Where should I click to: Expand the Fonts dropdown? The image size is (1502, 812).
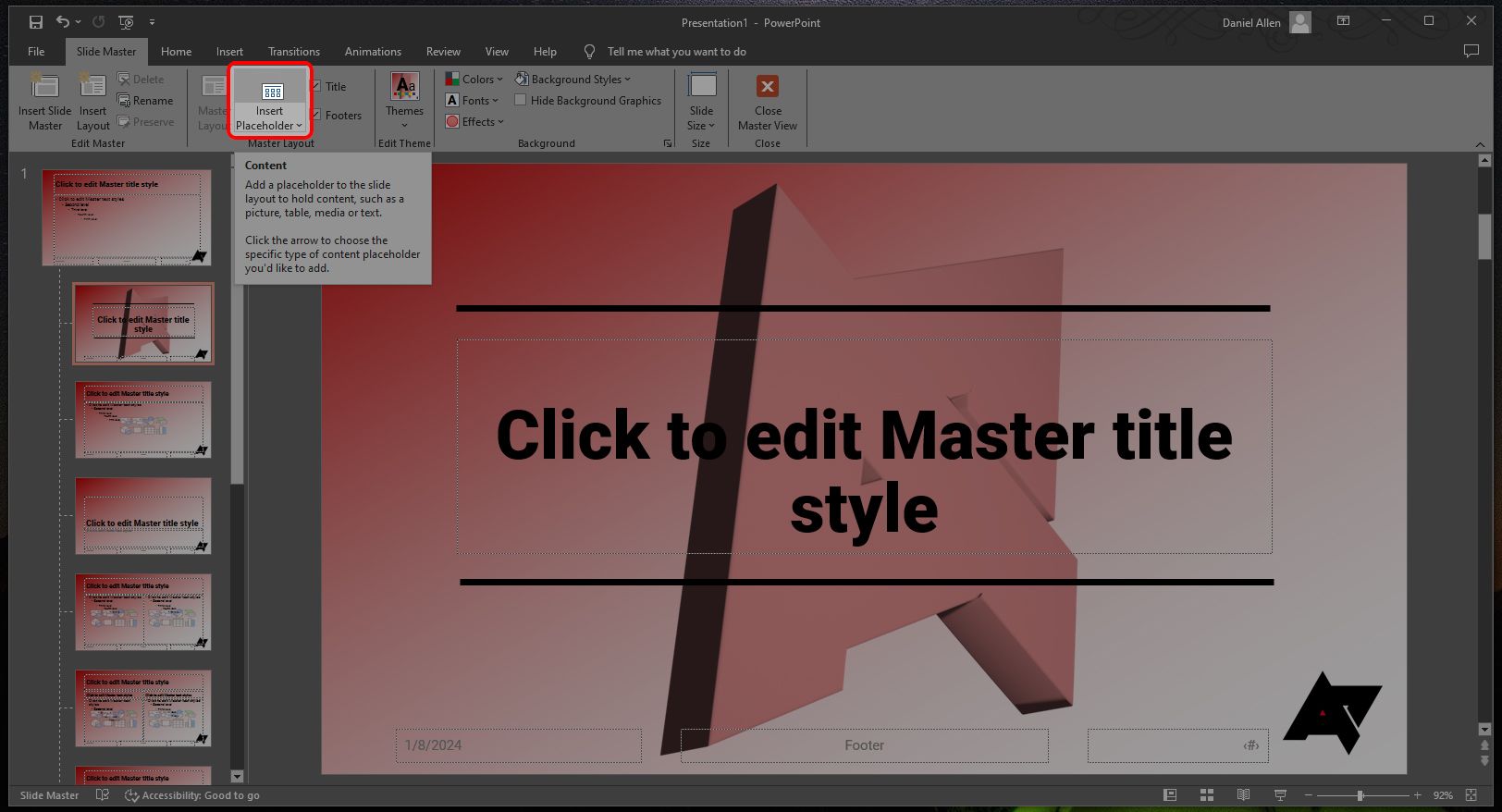(x=472, y=101)
